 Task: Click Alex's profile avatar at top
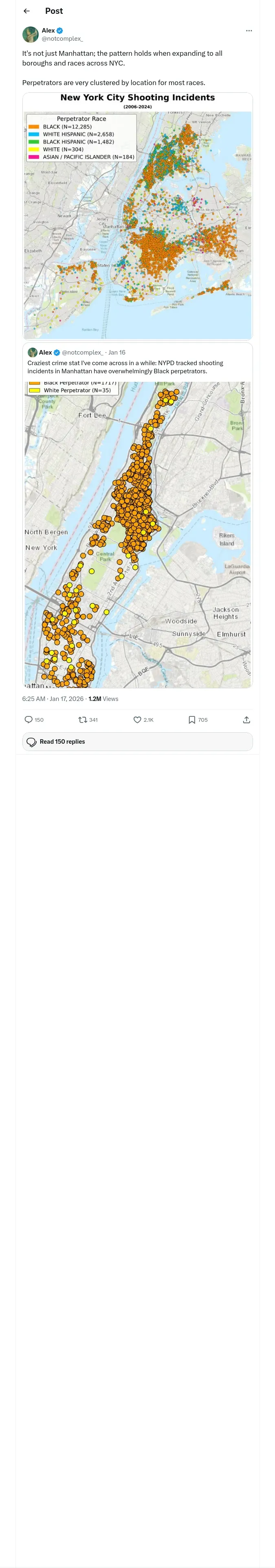point(31,34)
